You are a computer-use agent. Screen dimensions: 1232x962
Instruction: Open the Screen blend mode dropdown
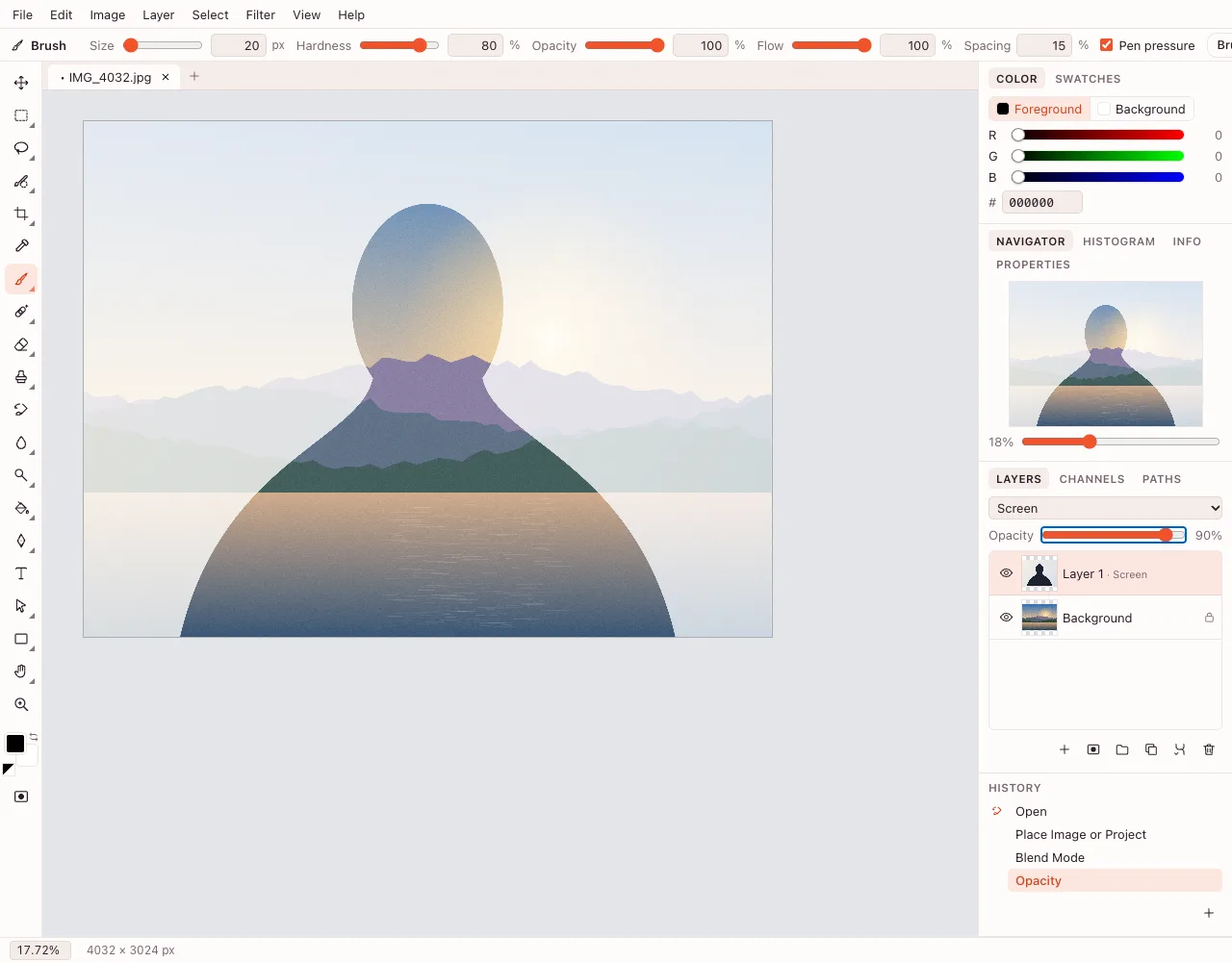tap(1105, 508)
